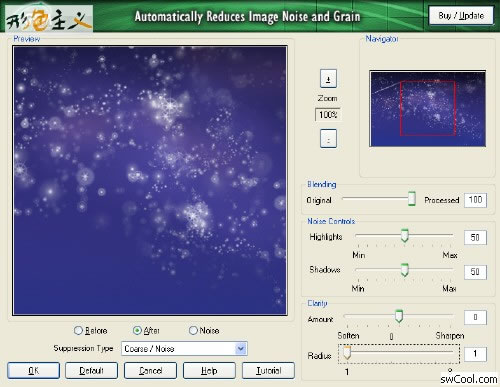Open the Suppression Type dropdown arrow
The image size is (500, 387).
coord(241,349)
